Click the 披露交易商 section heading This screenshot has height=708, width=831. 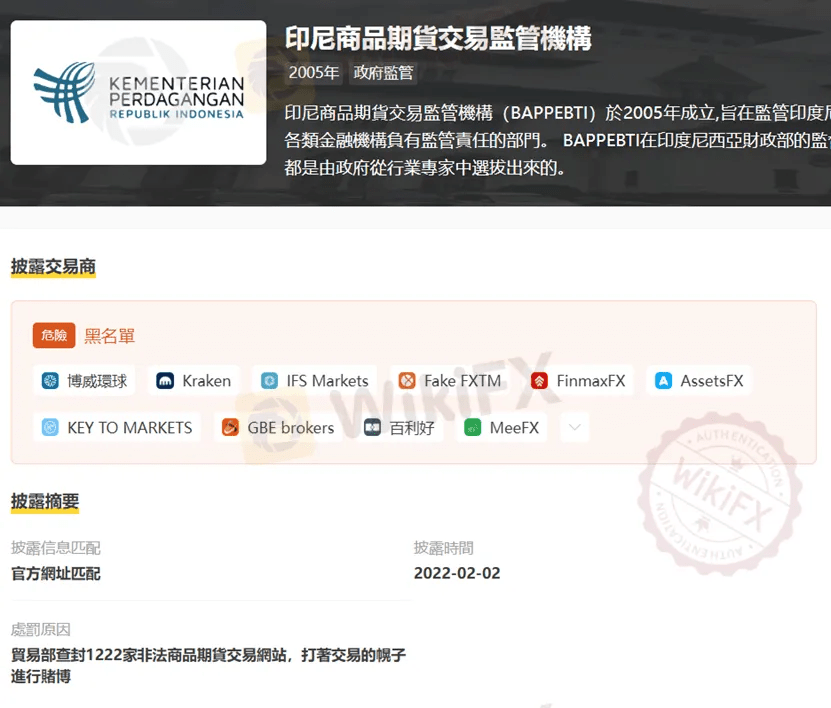(53, 267)
